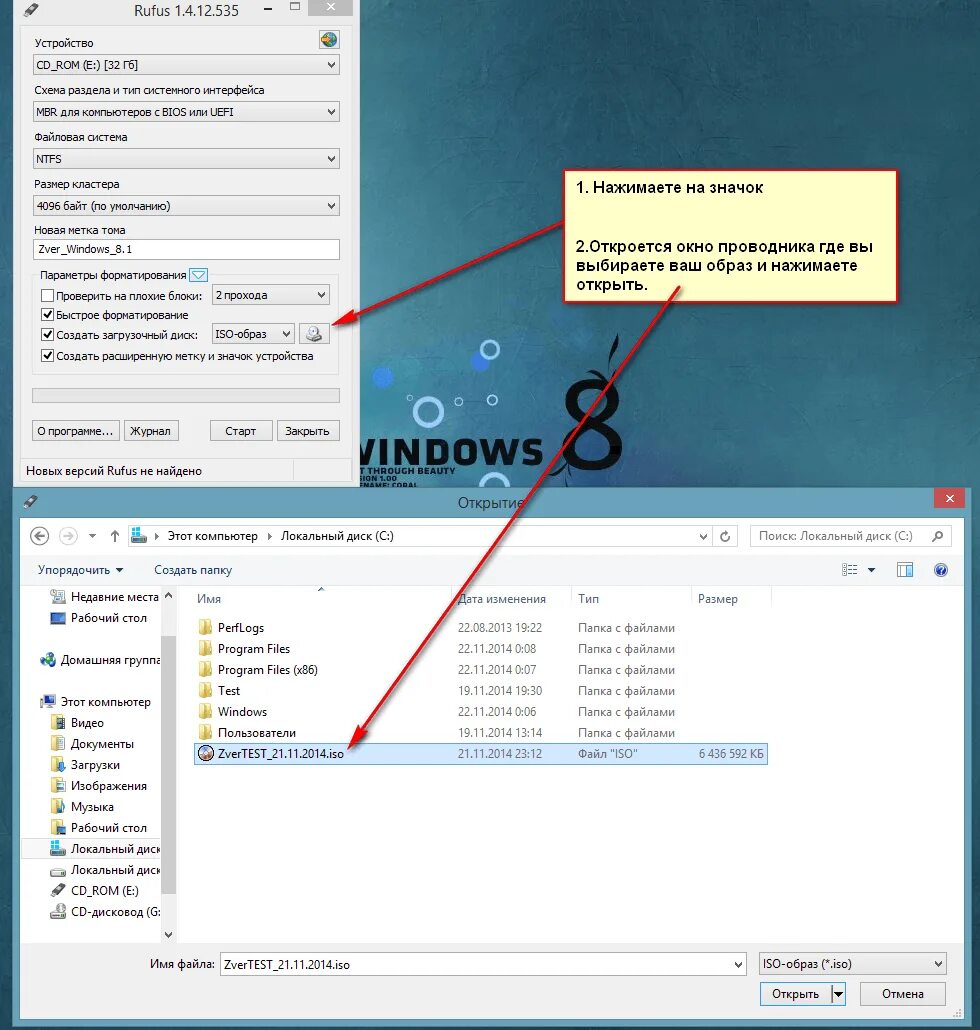Select the Windows folder

242,711
